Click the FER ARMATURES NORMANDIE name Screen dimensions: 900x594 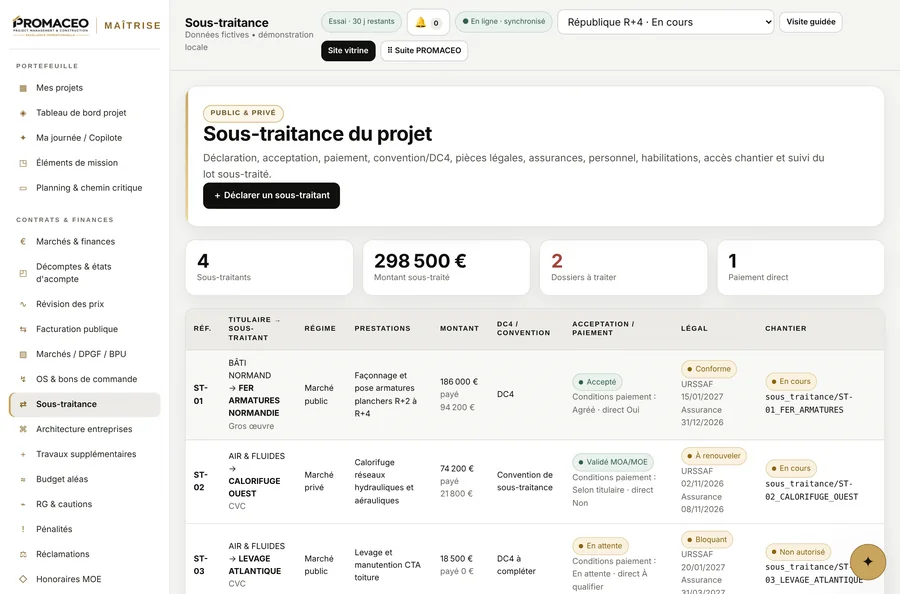pyautogui.click(x=254, y=401)
